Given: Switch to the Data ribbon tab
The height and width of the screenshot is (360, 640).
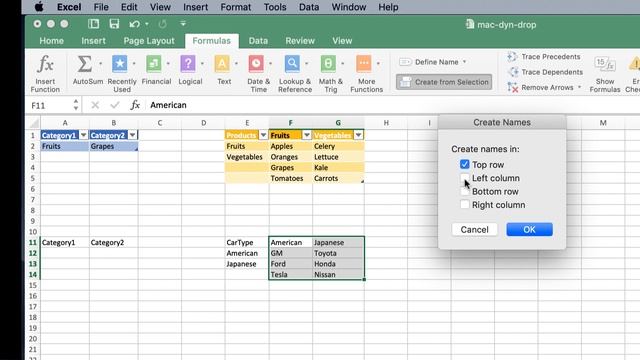Looking at the screenshot, I should point(258,41).
